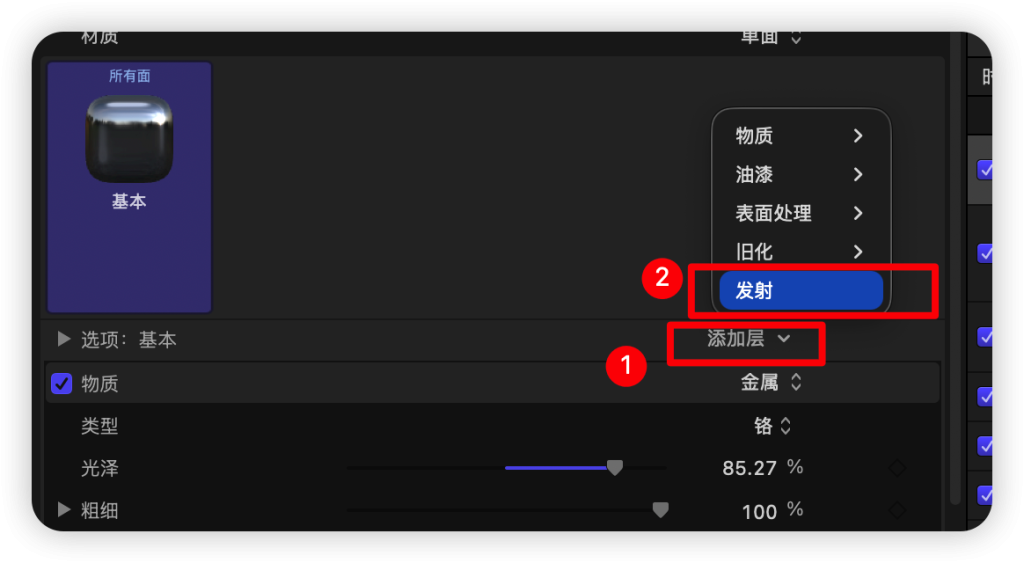Select the 基本 material preview thumbnail
Screen dimensions: 1024x563
[129, 139]
